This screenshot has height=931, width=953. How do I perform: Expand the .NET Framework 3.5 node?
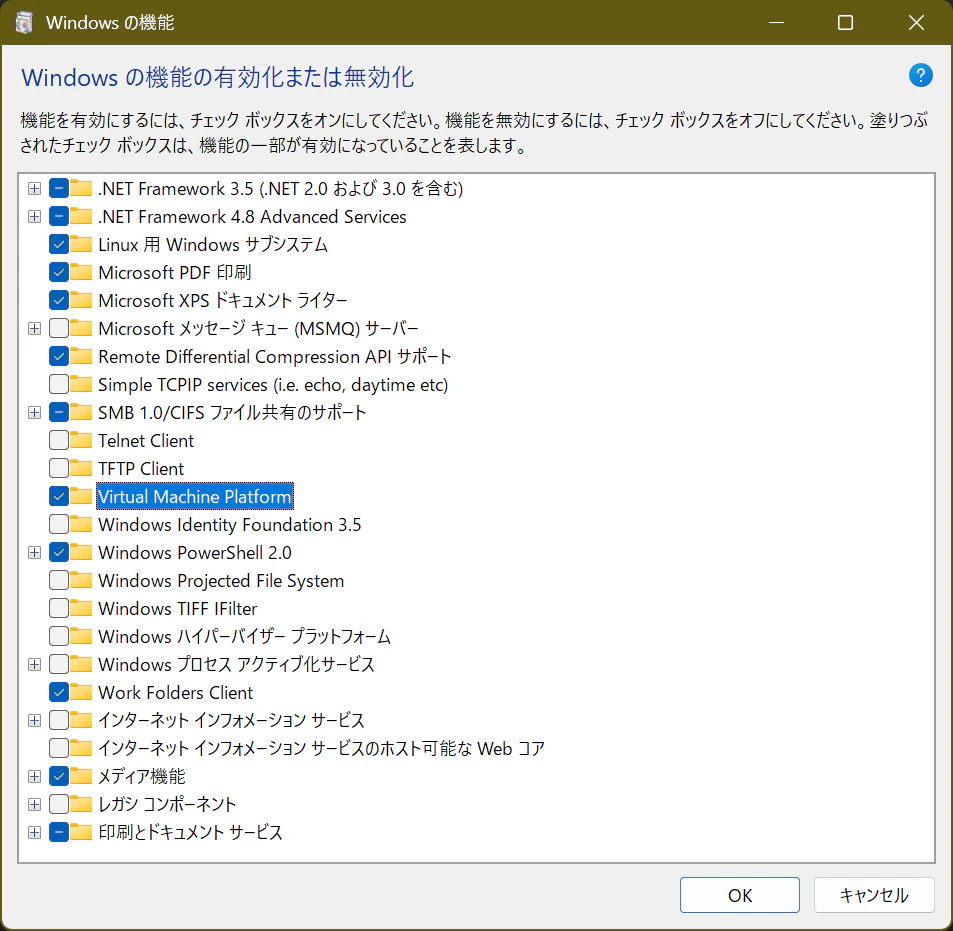pyautogui.click(x=35, y=188)
